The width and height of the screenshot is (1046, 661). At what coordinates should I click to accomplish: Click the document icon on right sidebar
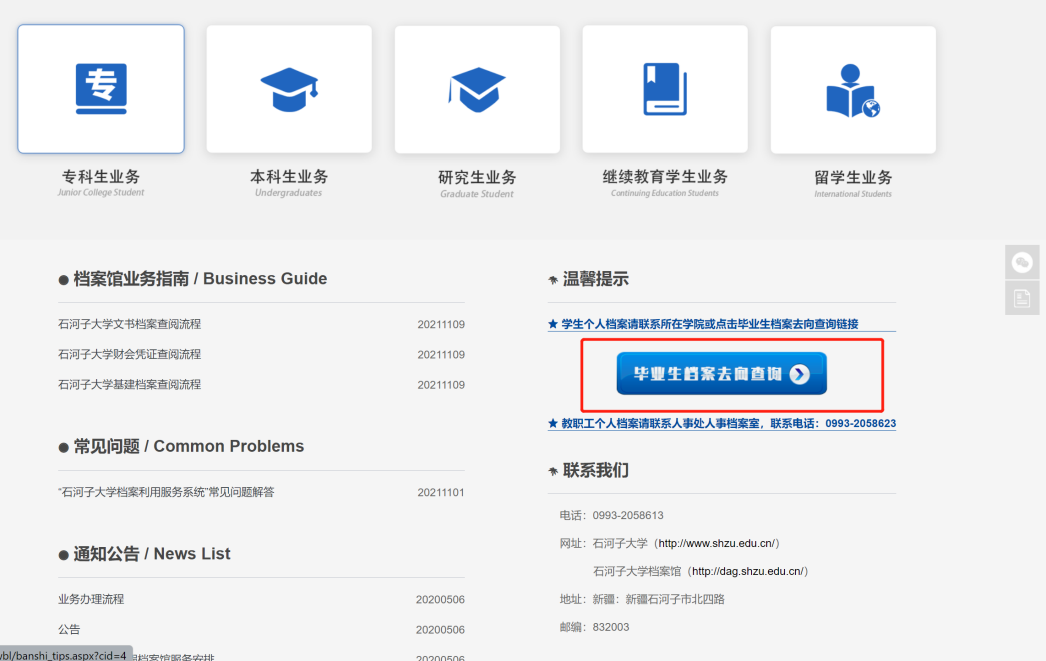click(x=1023, y=298)
